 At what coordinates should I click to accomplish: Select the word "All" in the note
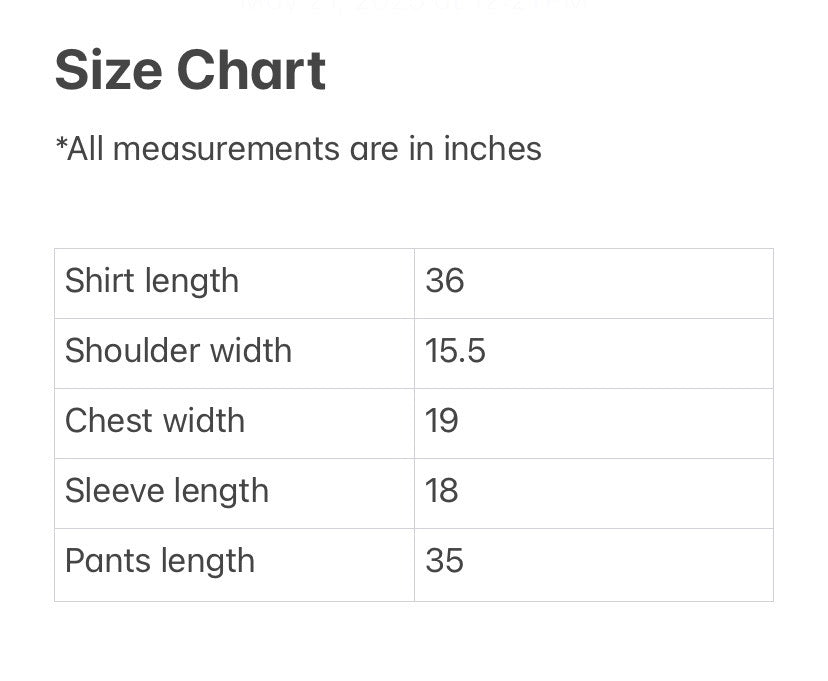(x=85, y=149)
